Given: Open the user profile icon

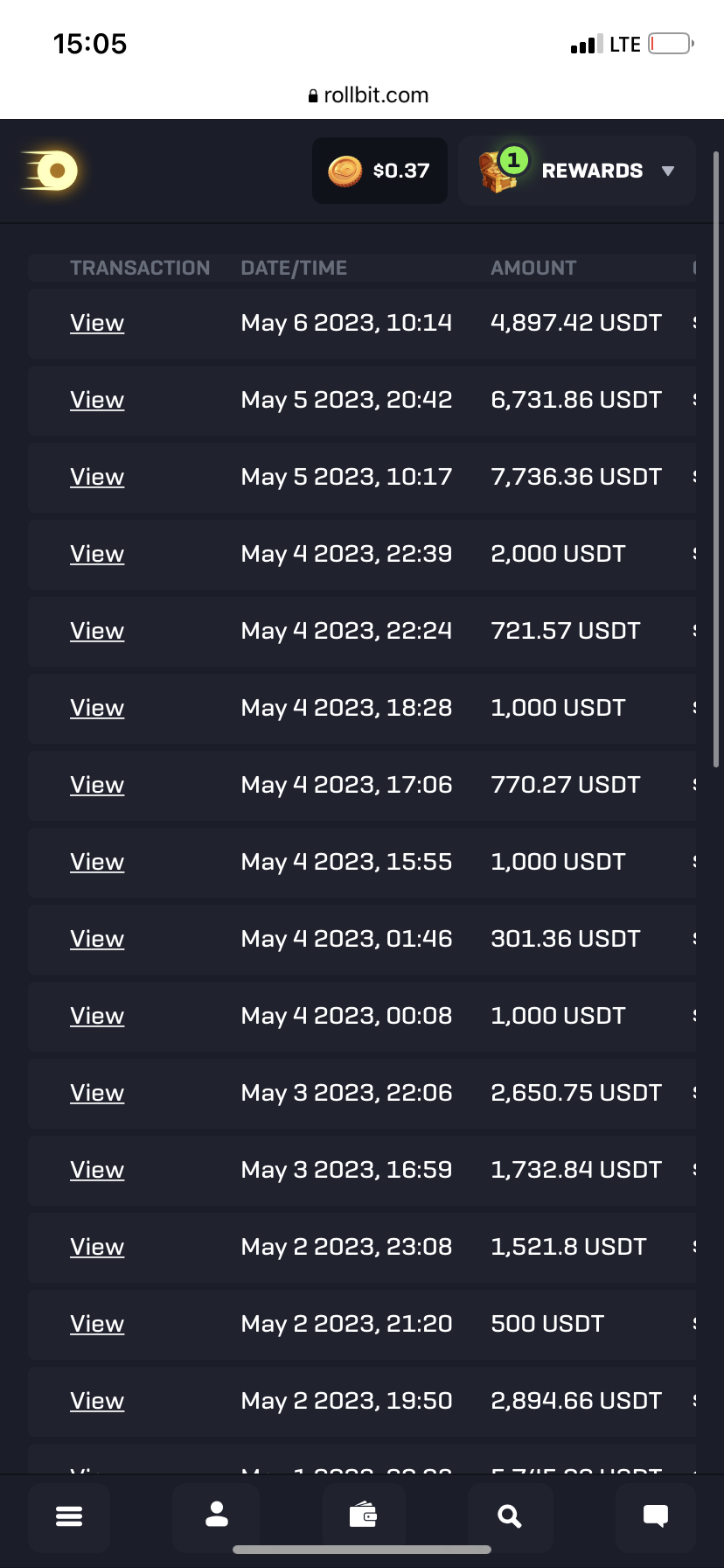Looking at the screenshot, I should [216, 1515].
